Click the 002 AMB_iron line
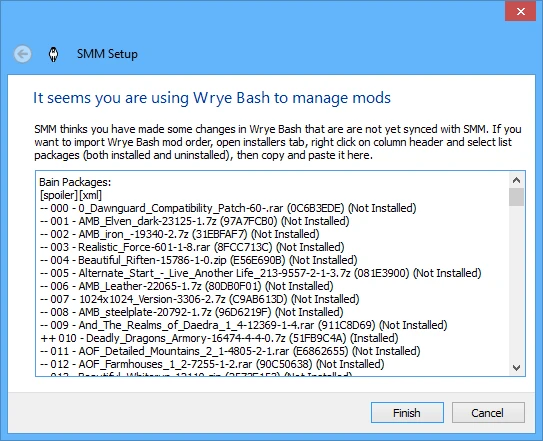This screenshot has height=441, width=543. coord(179,234)
